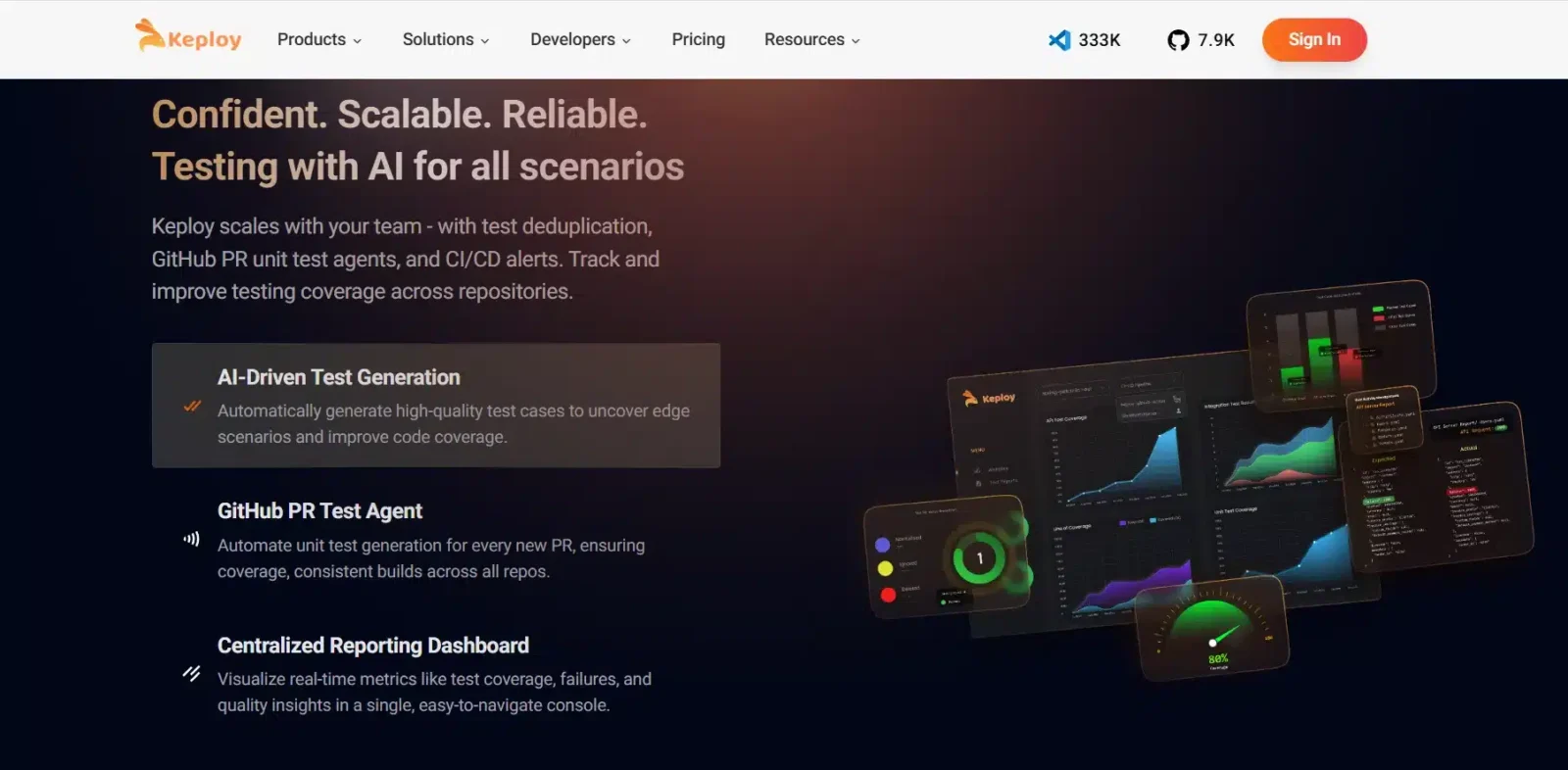
Task: Expand the Resources dropdown chevron
Action: click(856, 41)
